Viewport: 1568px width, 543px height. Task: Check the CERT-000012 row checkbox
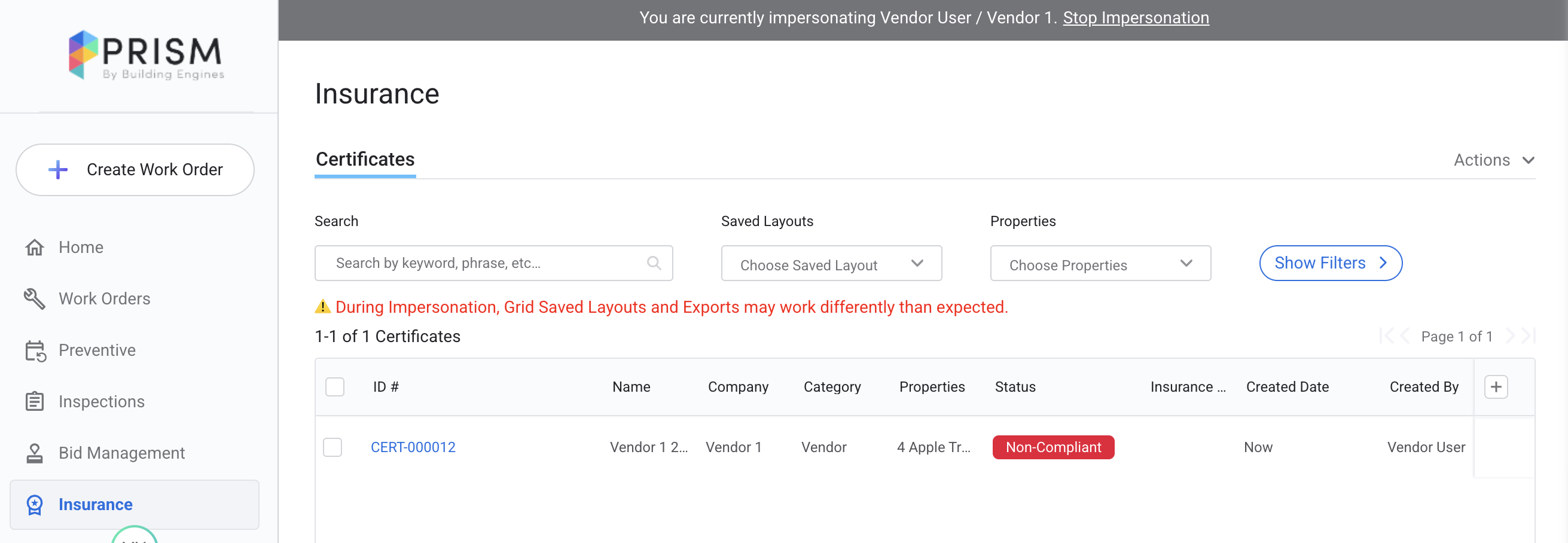coord(332,447)
